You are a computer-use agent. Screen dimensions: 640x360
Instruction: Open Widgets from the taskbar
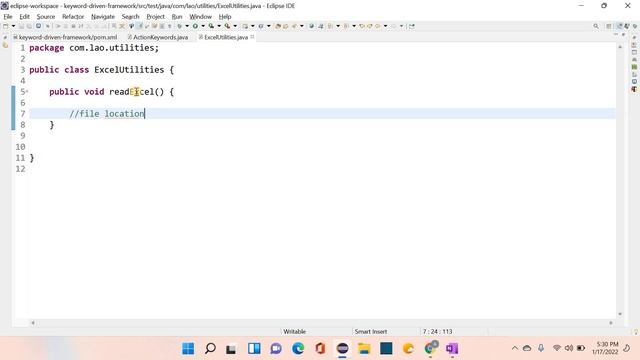(x=254, y=349)
